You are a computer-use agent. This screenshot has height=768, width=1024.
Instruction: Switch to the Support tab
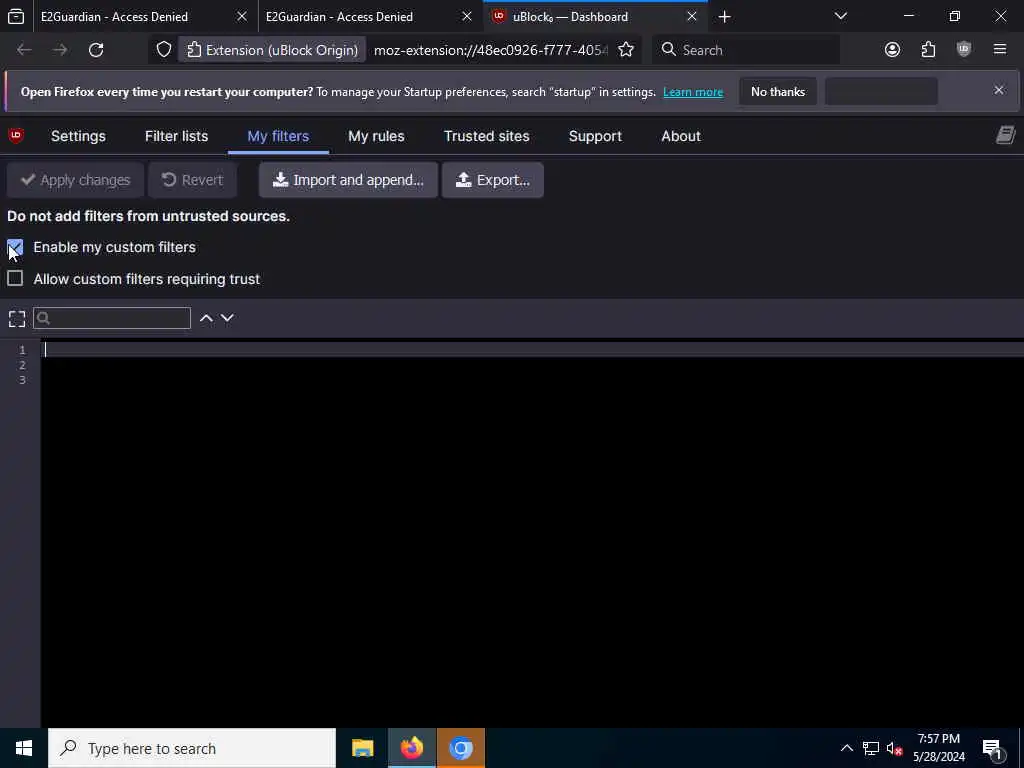(x=595, y=136)
